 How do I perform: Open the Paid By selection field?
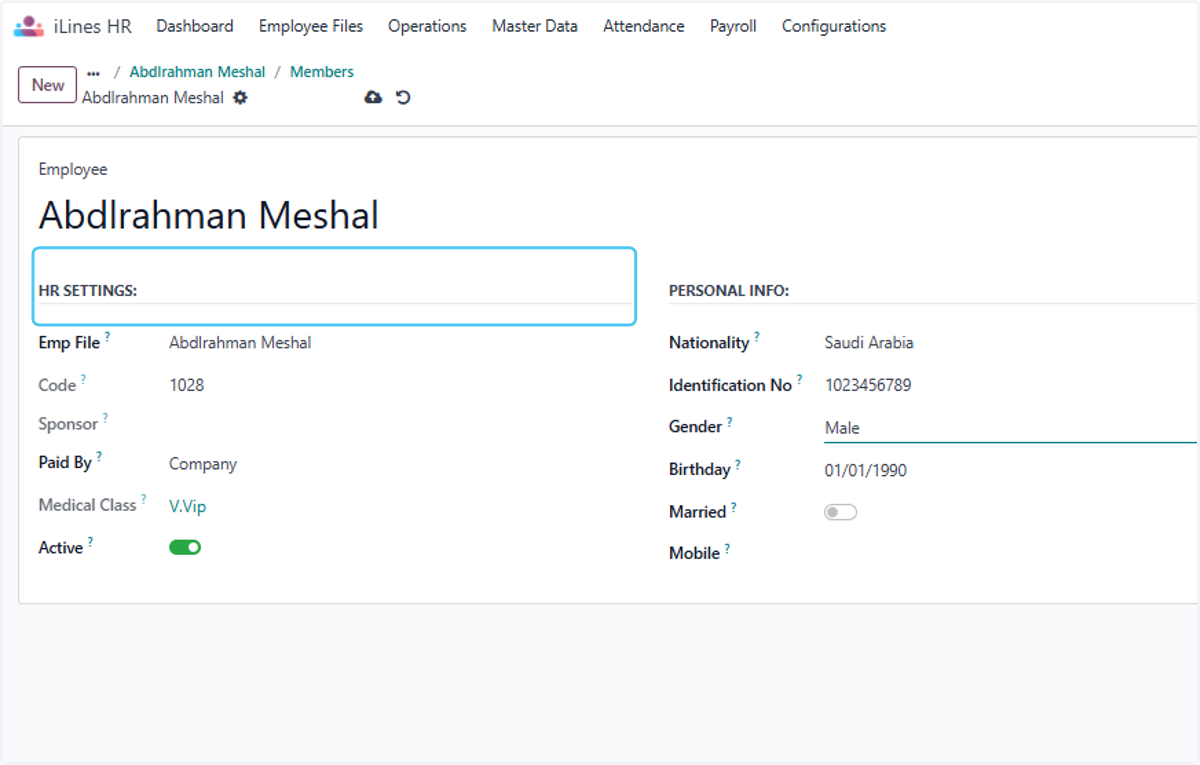(400, 464)
